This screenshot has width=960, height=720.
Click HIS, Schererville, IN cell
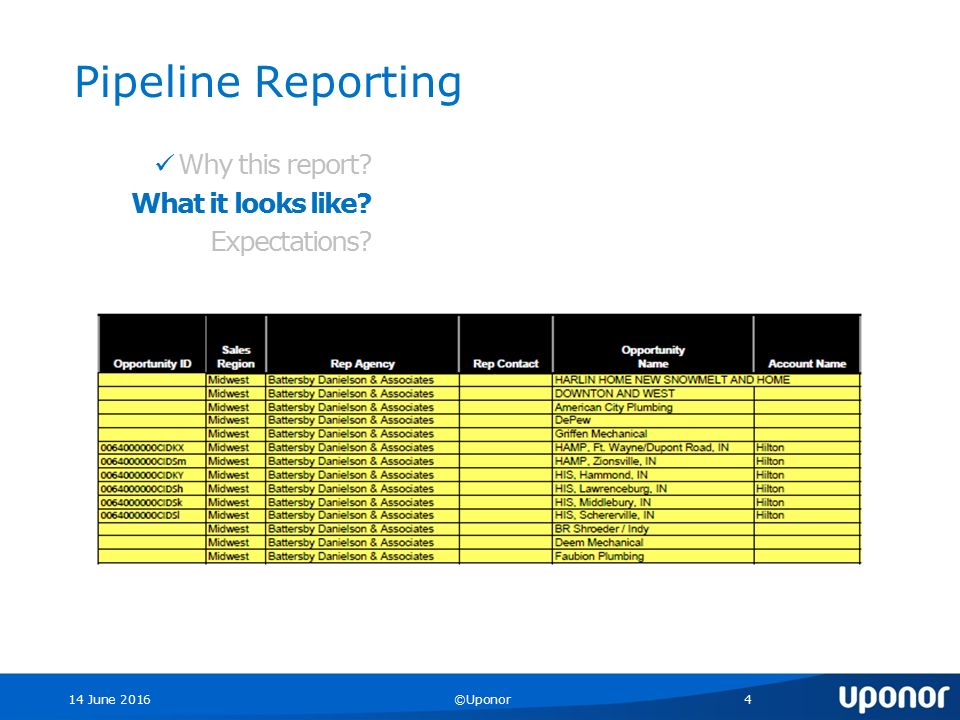pos(653,516)
